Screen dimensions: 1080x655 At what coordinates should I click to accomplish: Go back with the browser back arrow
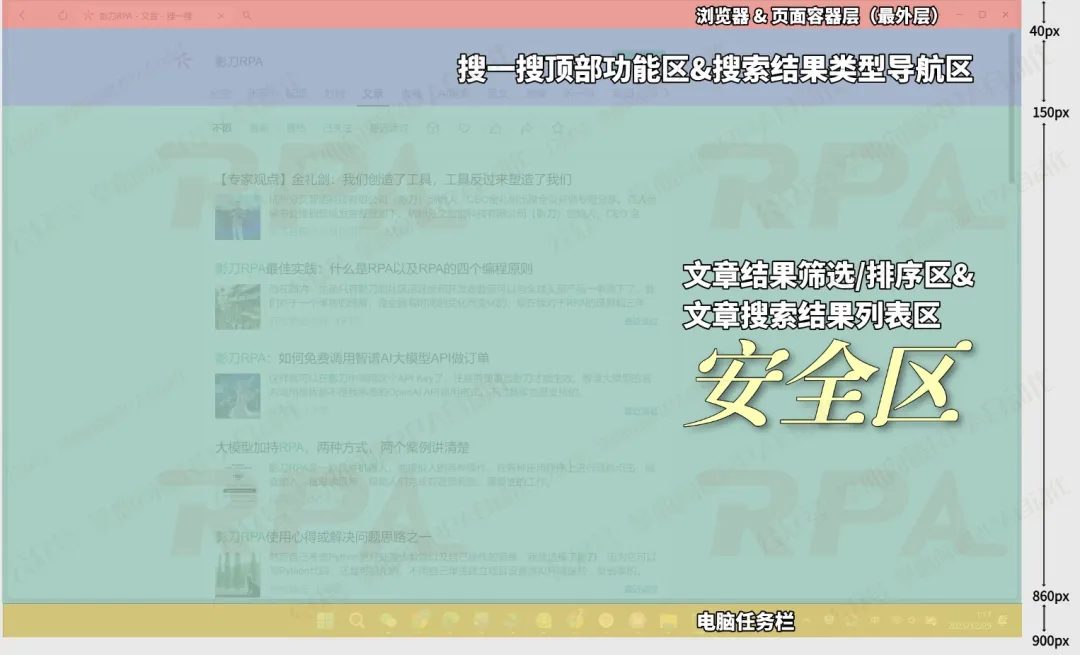click(22, 15)
